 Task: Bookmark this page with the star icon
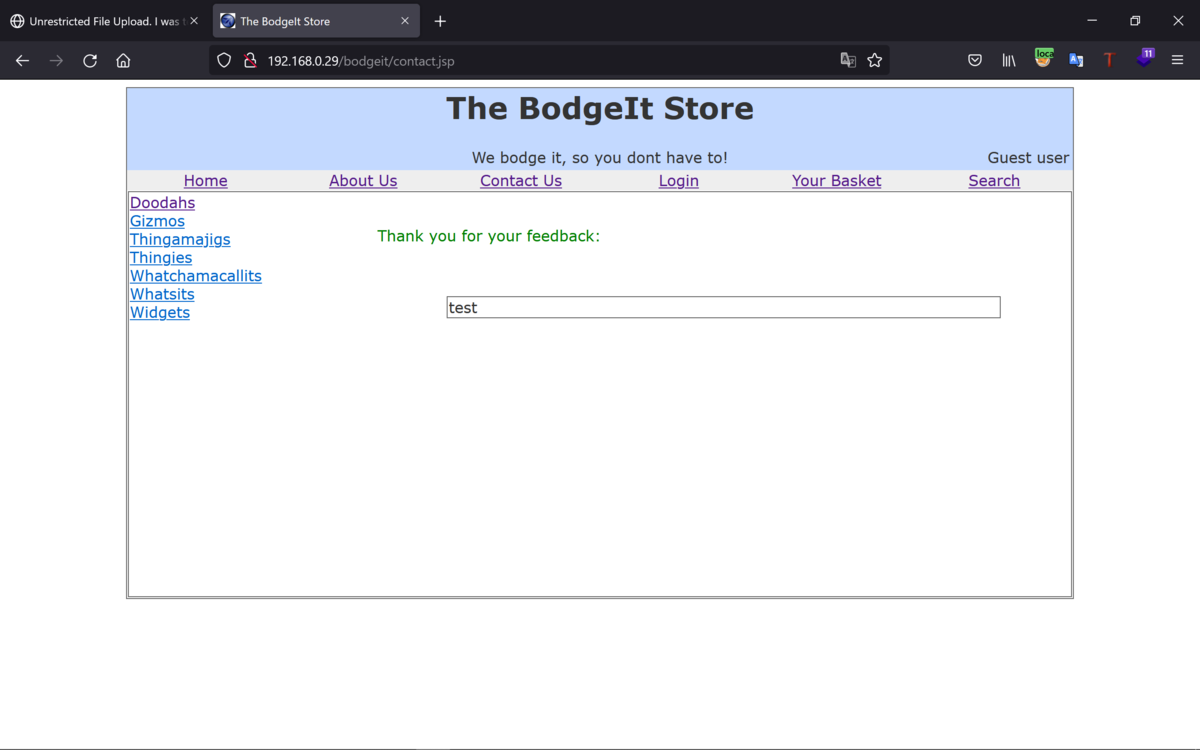pyautogui.click(x=875, y=61)
